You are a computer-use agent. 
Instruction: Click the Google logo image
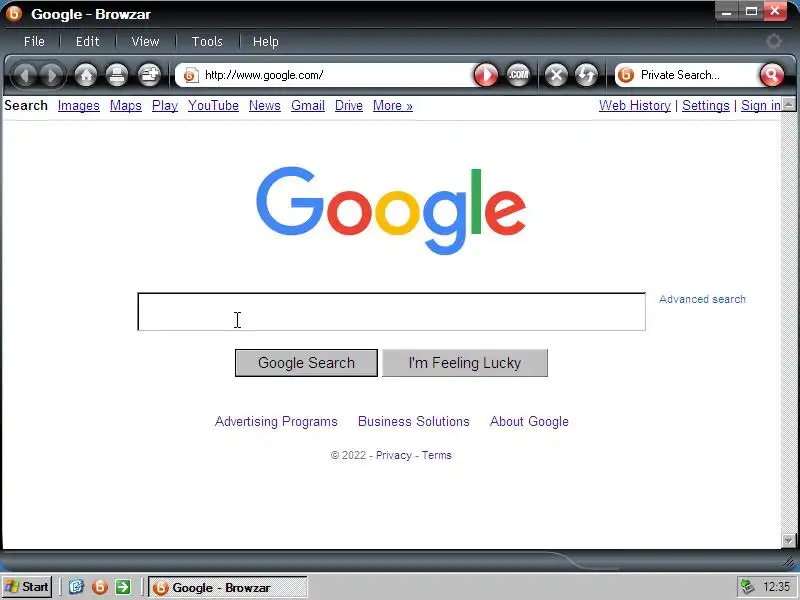coord(391,210)
